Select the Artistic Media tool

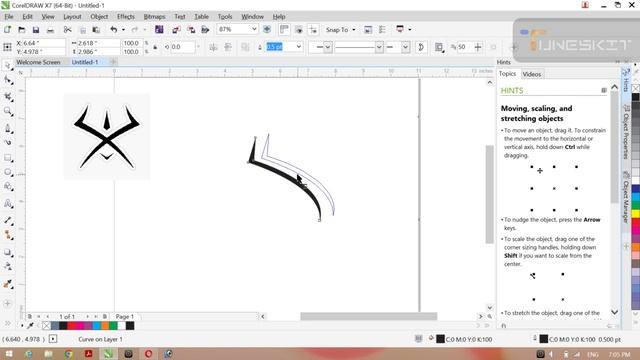[x=7, y=142]
